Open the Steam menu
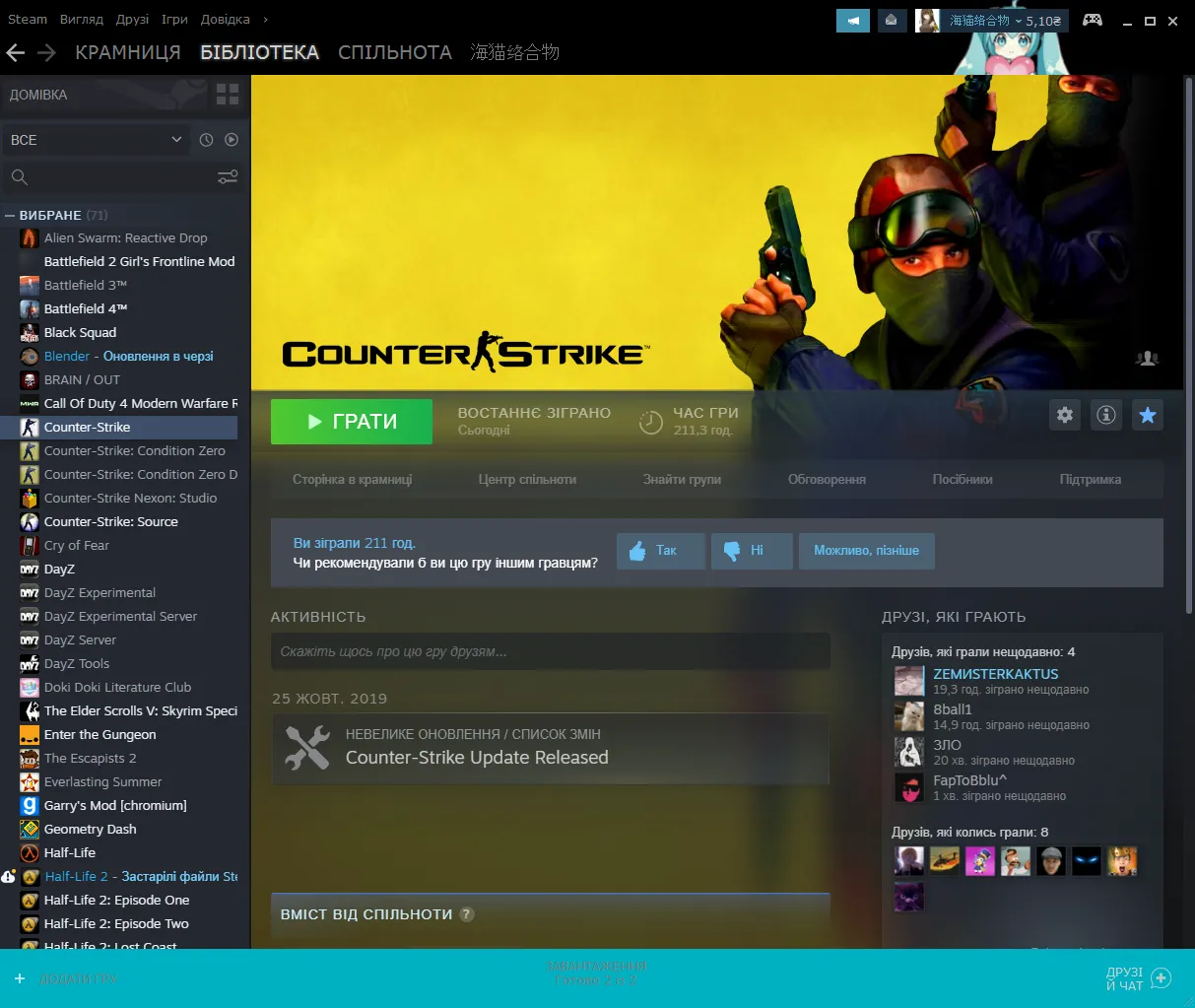Image resolution: width=1195 pixels, height=1008 pixels. click(28, 19)
